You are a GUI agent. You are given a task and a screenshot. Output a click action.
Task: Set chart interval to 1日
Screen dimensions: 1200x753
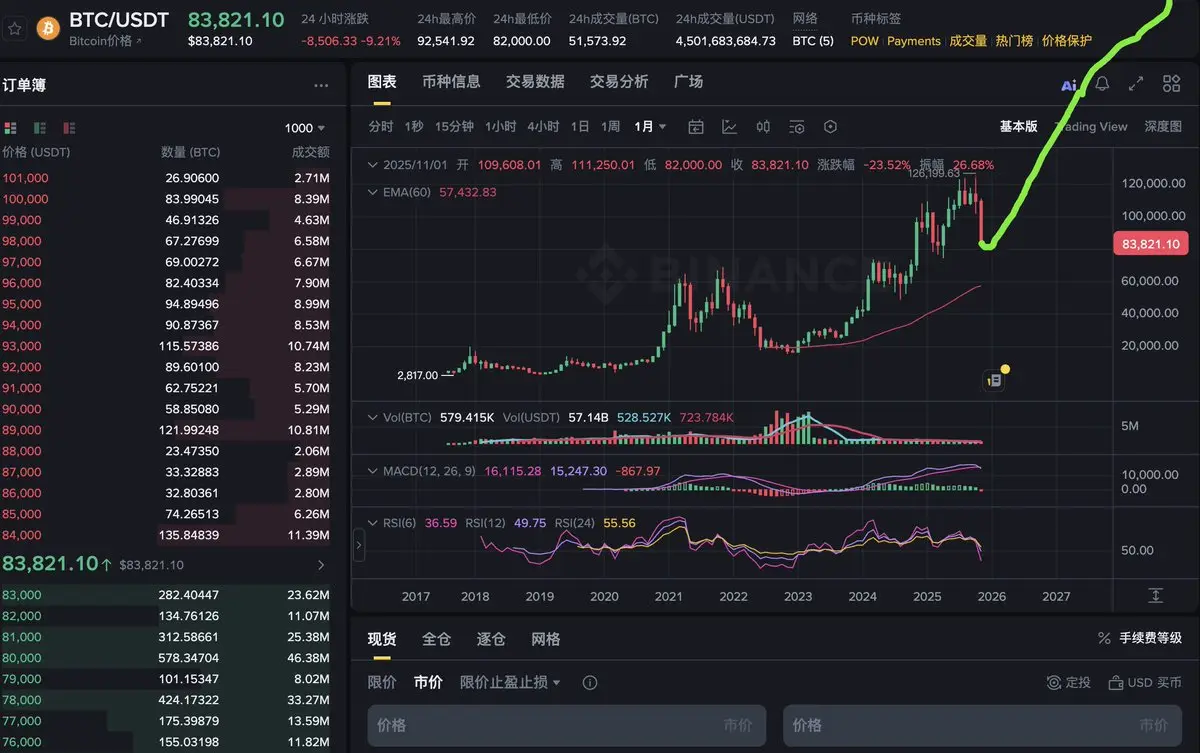580,127
